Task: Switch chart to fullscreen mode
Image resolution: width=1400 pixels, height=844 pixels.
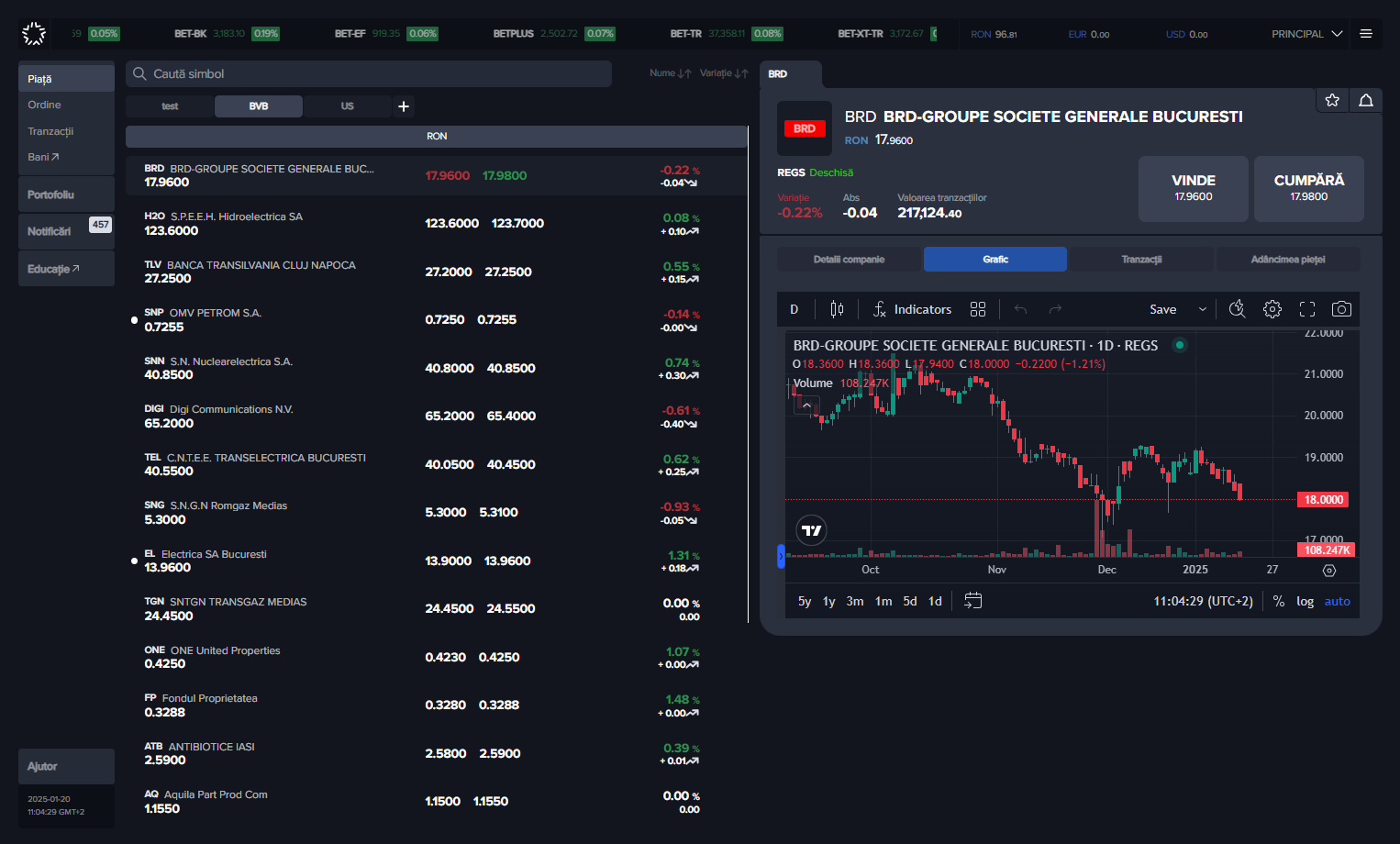Action: 1307,309
